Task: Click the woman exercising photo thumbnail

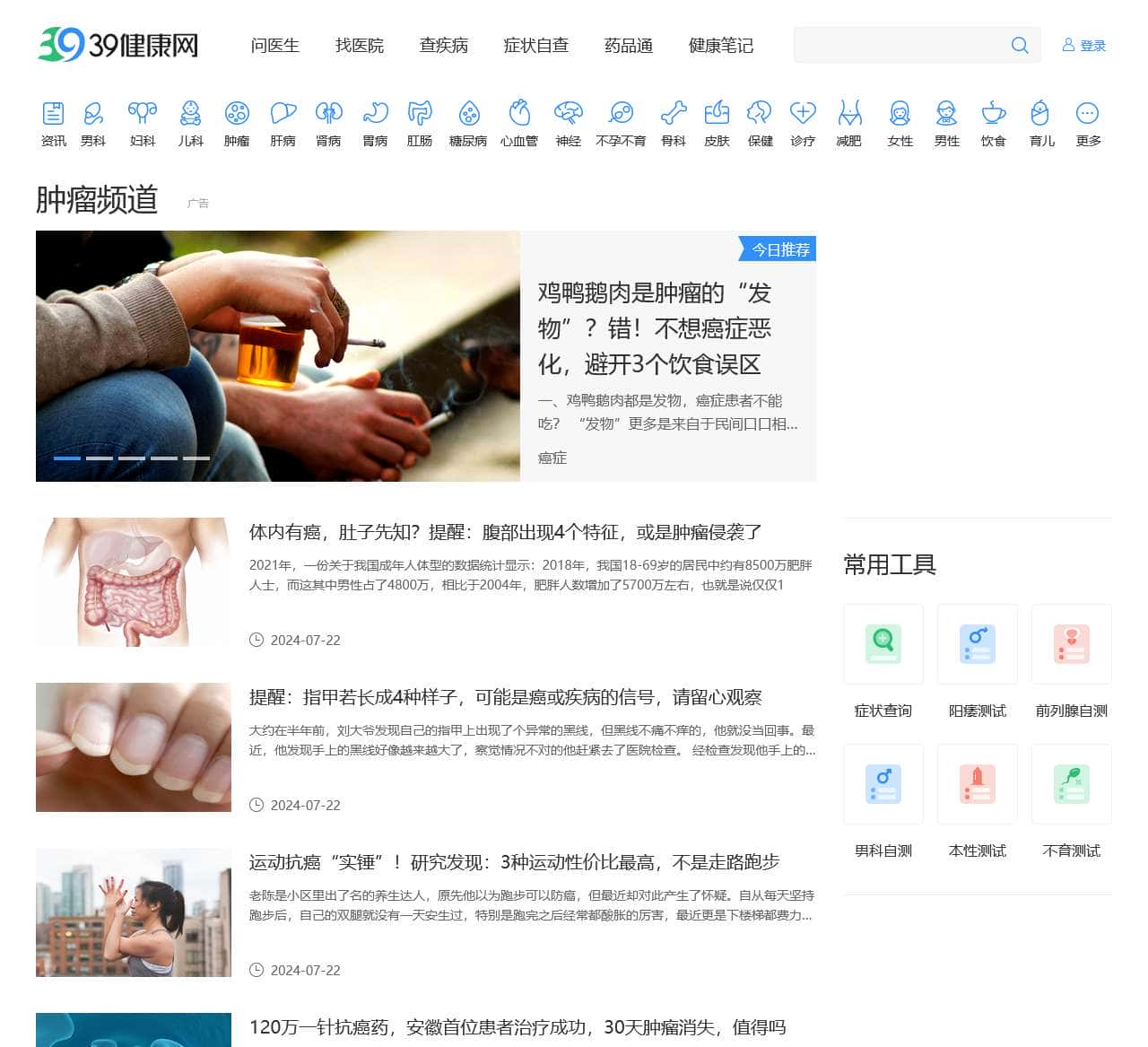Action: [134, 912]
